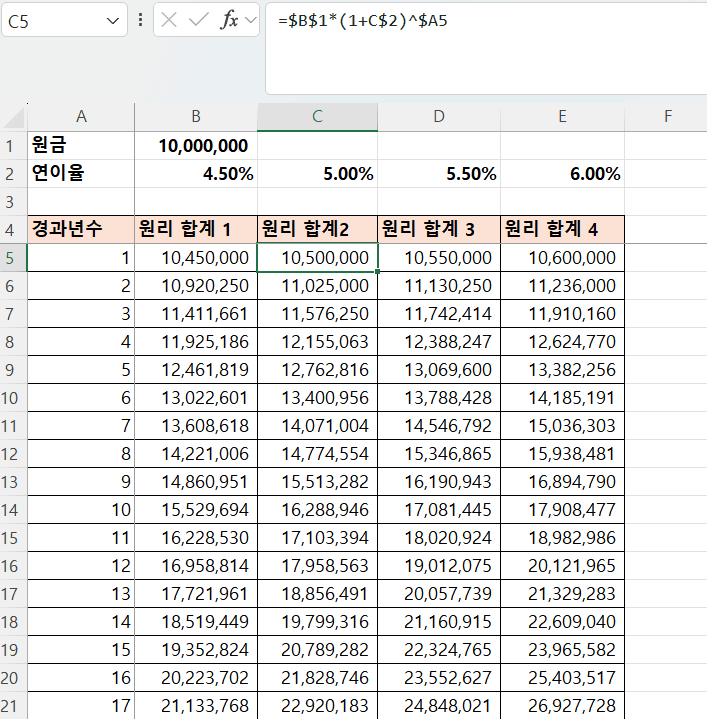Click the Enter checkmark icon in formula bar
The height and width of the screenshot is (719, 707).
click(x=199, y=20)
